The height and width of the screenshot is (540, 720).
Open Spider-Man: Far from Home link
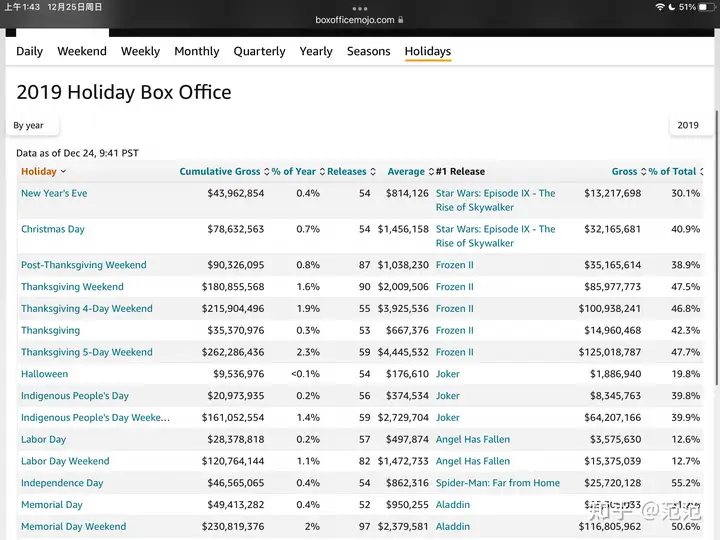tap(498, 483)
